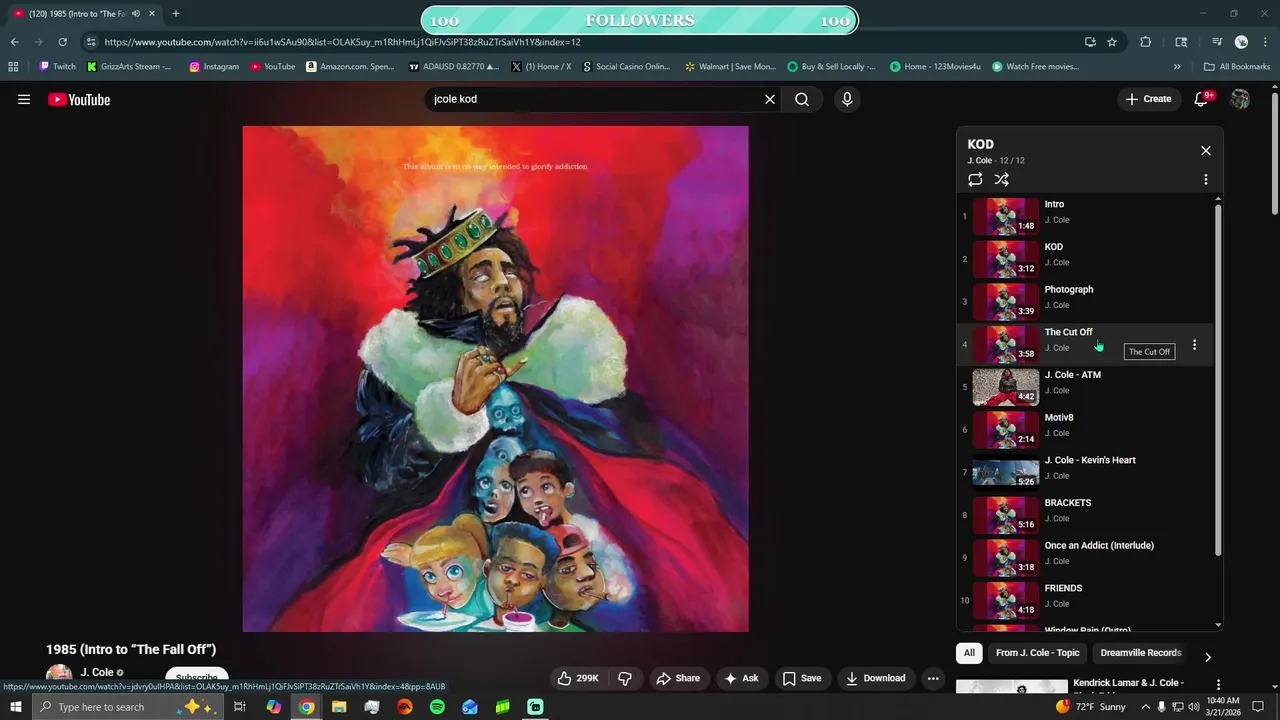The width and height of the screenshot is (1280, 720).
Task: Open the ATM video thumbnail
Action: point(1006,387)
